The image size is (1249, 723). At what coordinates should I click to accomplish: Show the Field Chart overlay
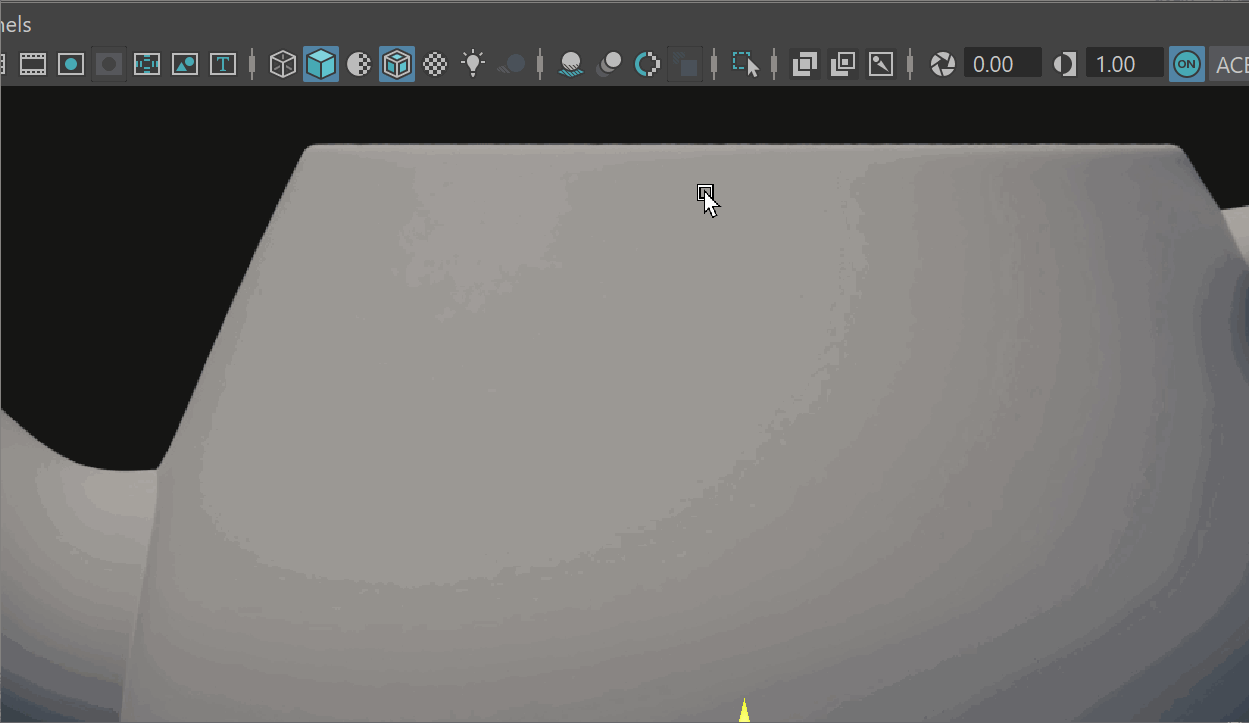[x=147, y=64]
